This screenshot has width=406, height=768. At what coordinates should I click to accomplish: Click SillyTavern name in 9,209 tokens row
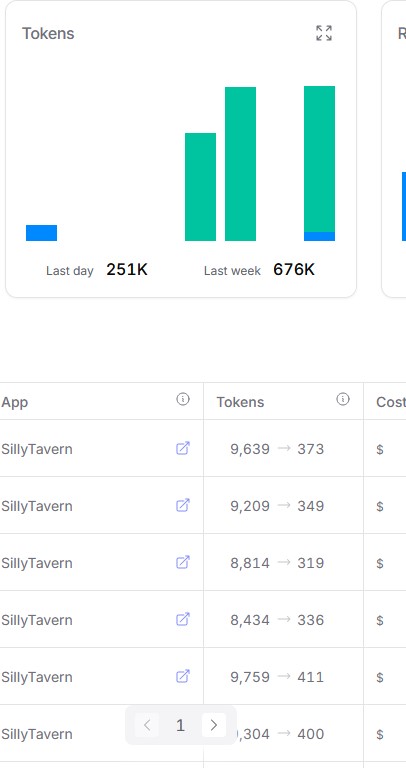(37, 506)
